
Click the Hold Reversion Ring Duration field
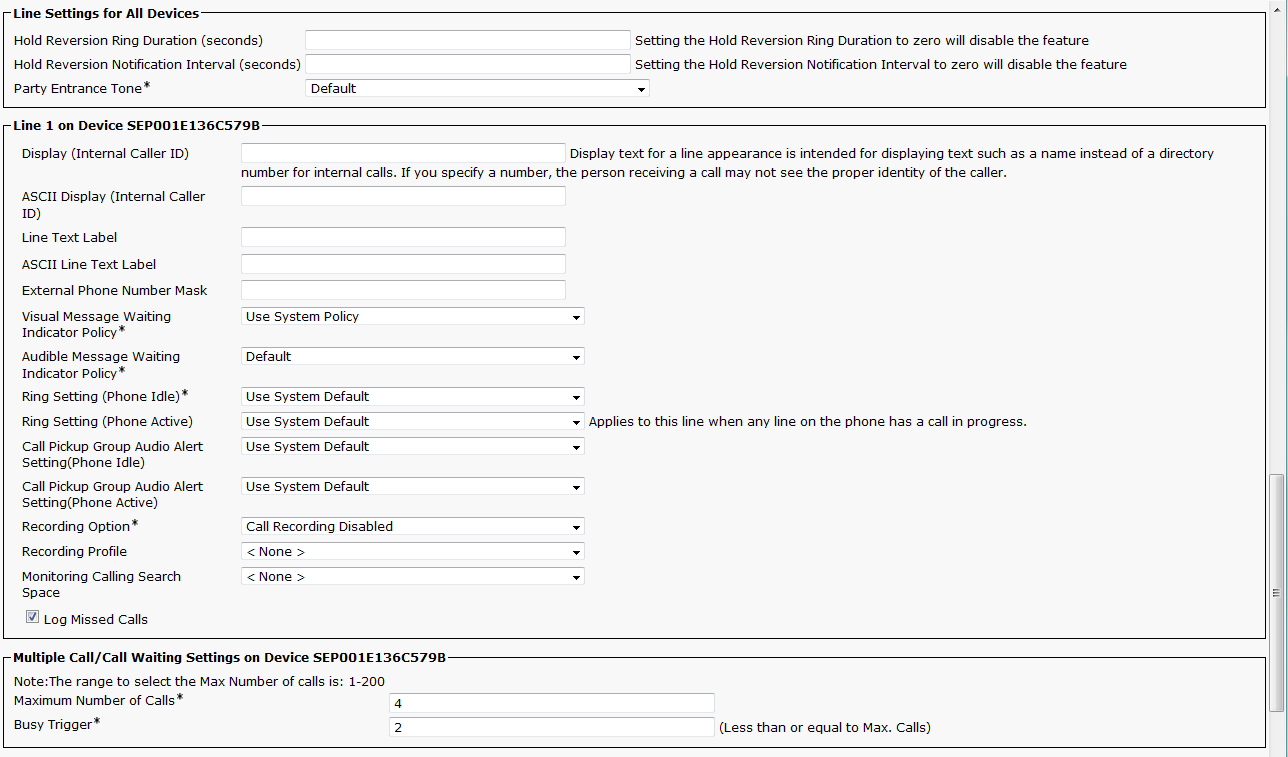click(x=467, y=41)
